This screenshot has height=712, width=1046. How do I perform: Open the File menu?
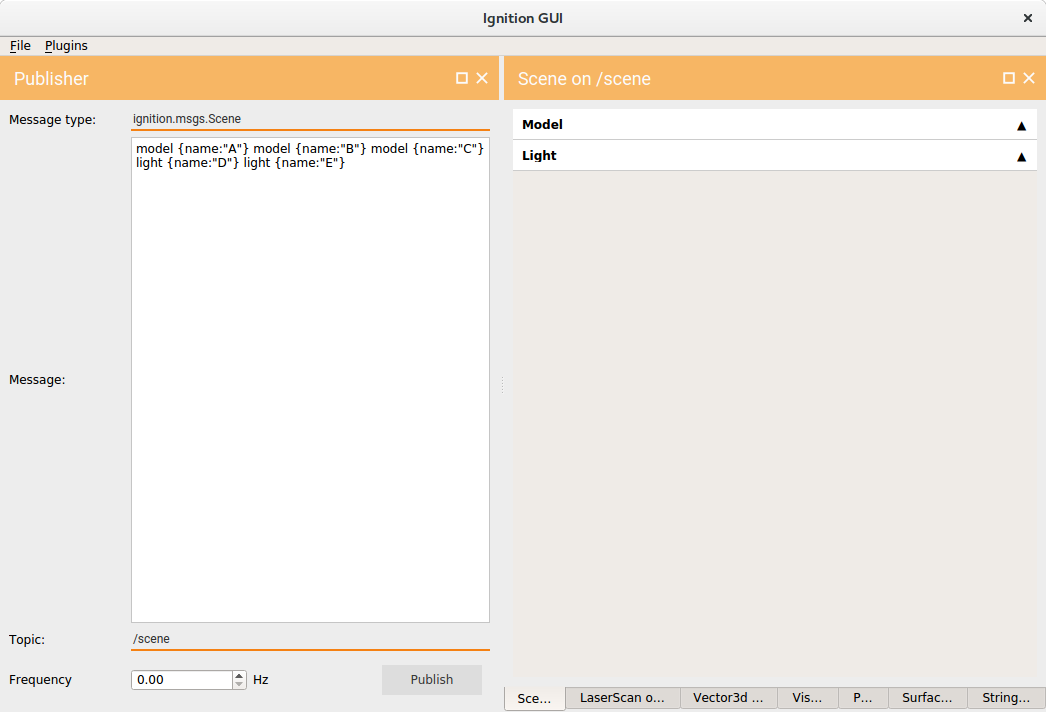[x=19, y=45]
